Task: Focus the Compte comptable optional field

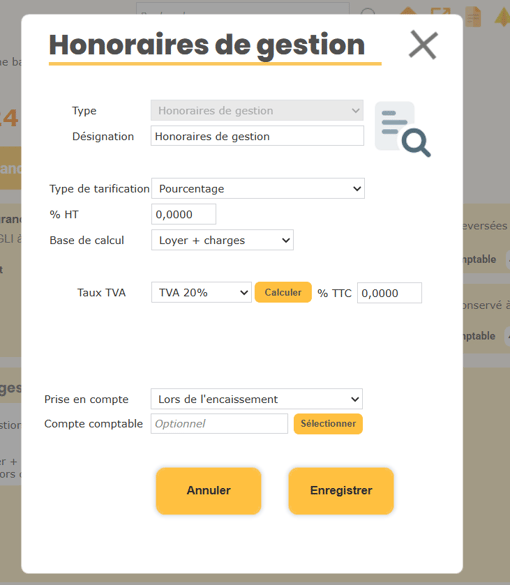Action: [219, 423]
